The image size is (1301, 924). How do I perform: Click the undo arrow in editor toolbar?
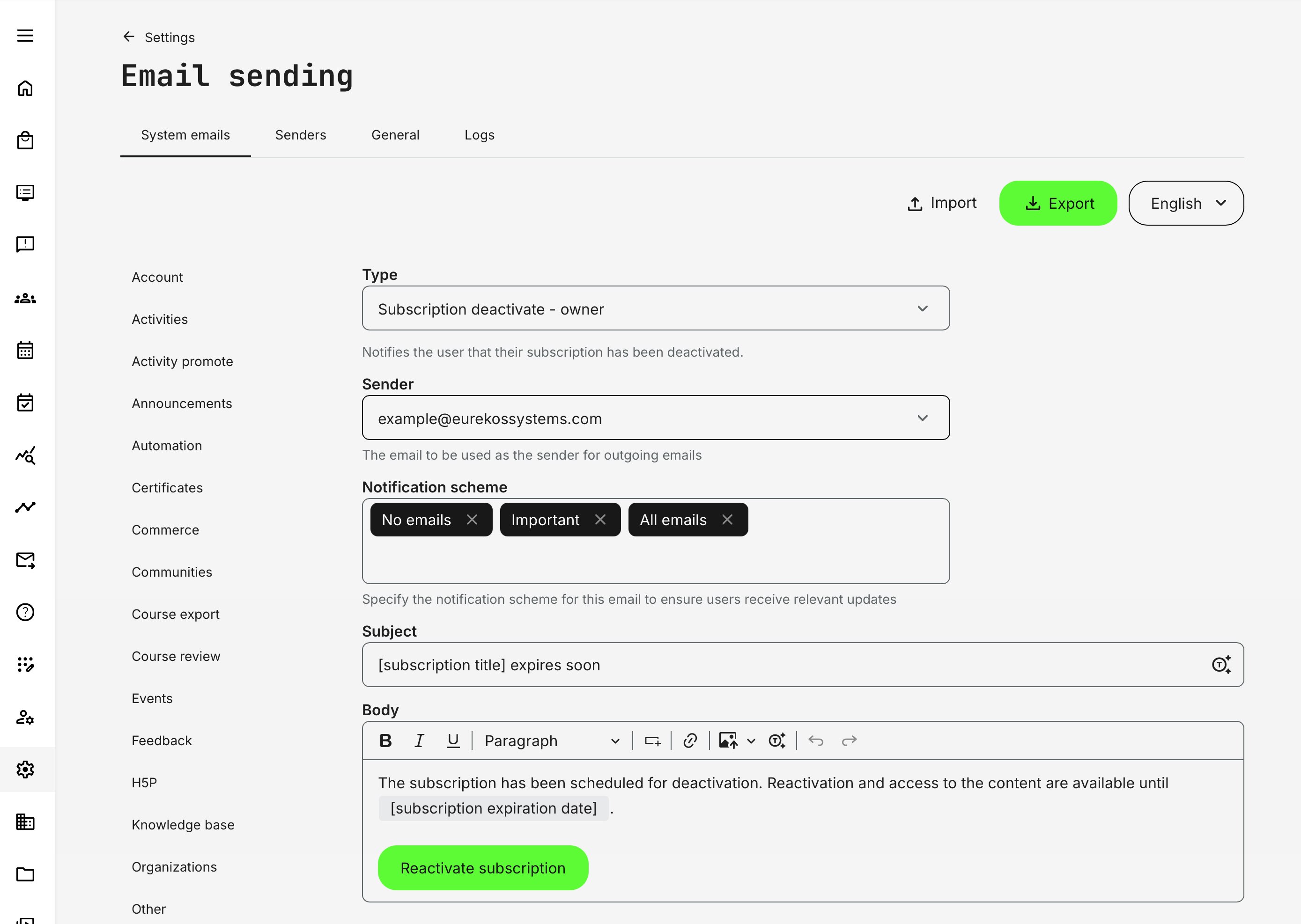(815, 740)
